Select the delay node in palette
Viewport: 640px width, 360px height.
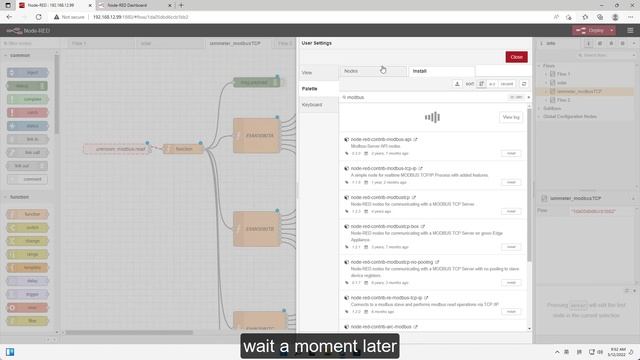pos(27,281)
